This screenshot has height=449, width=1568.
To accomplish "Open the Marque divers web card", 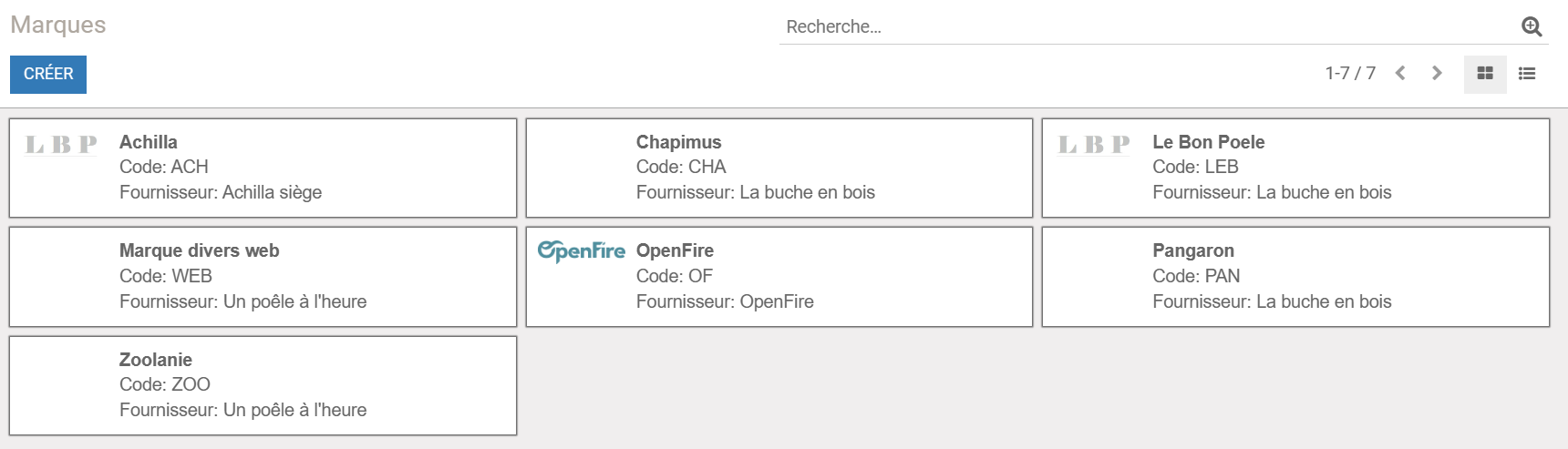I will [x=263, y=277].
